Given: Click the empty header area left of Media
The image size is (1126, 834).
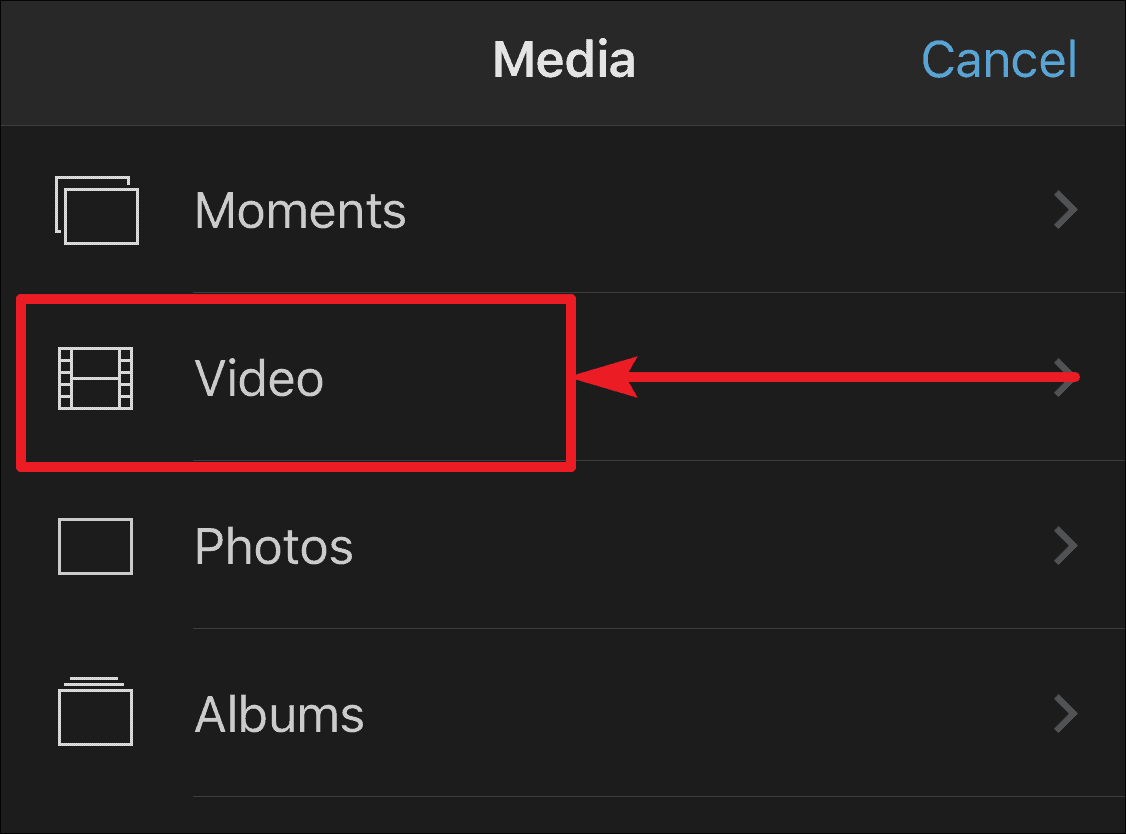Looking at the screenshot, I should click(246, 62).
